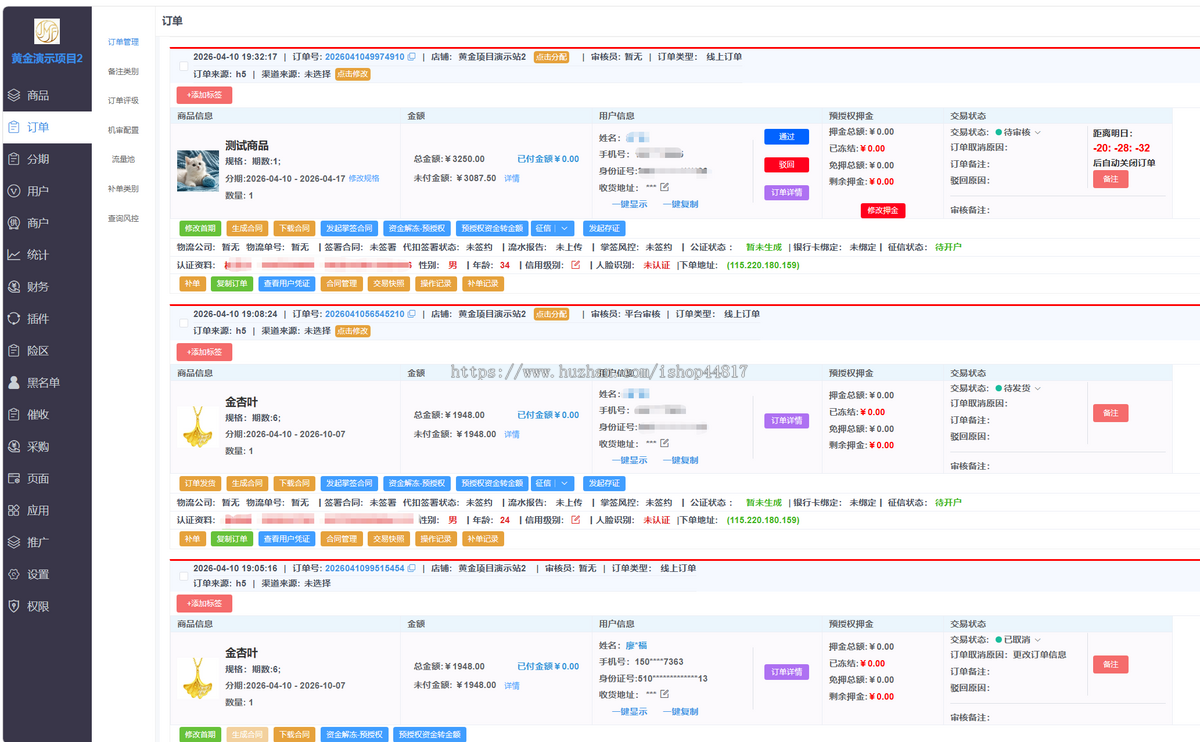Open the 采购 section in the sidebar

coord(45,447)
